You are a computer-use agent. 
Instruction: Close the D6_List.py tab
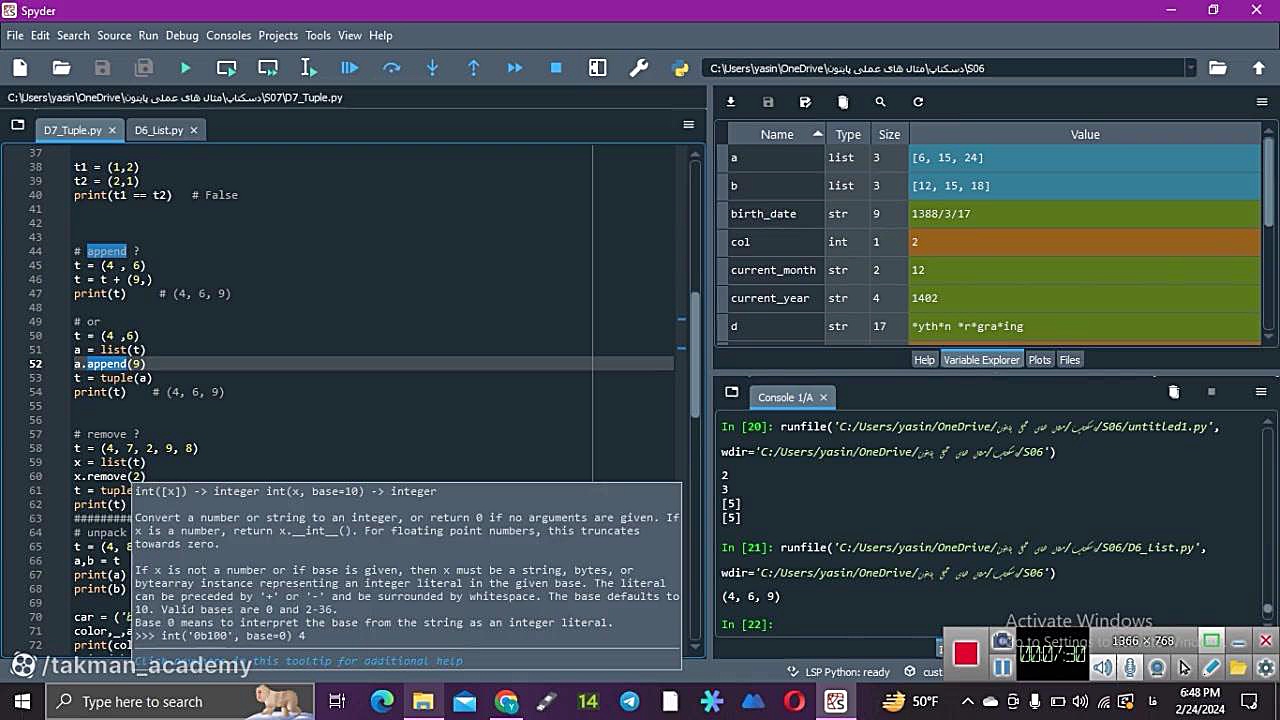(194, 130)
